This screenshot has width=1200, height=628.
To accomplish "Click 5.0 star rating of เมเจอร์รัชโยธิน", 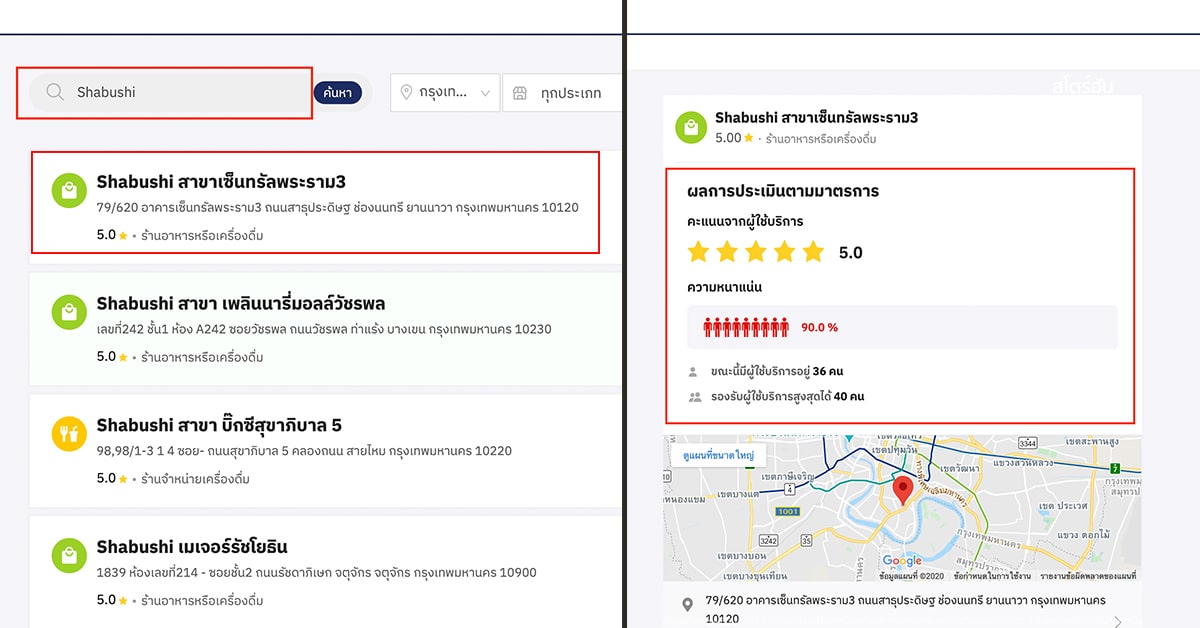I will (x=112, y=600).
